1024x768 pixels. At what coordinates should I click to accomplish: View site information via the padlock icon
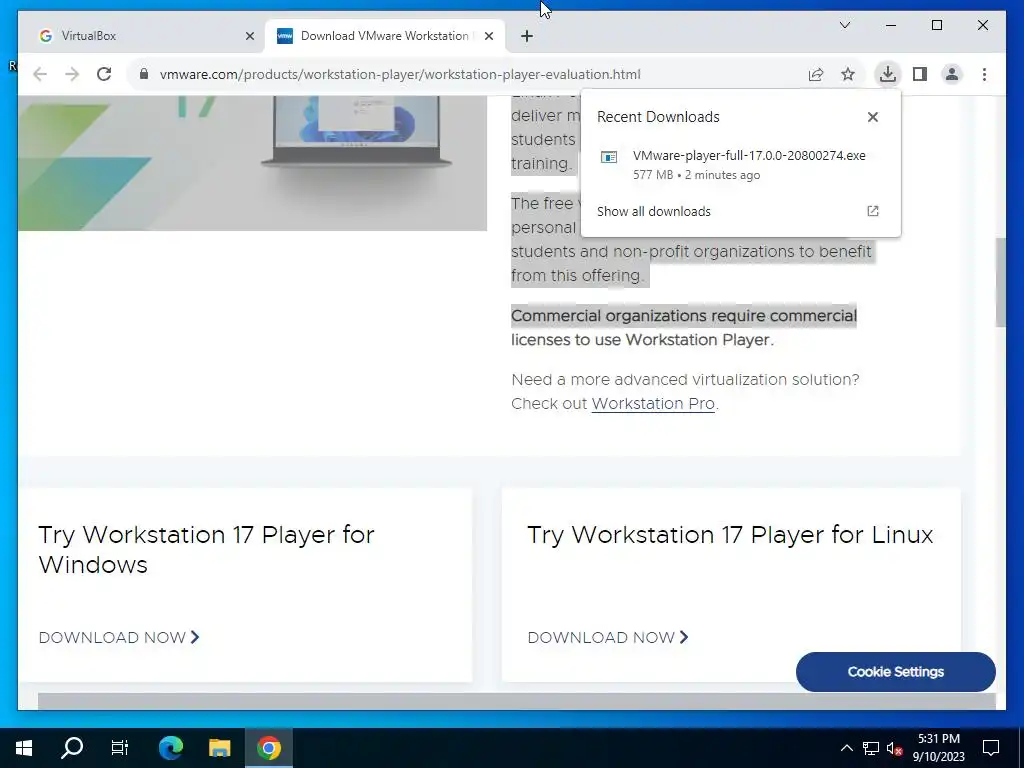(x=144, y=74)
